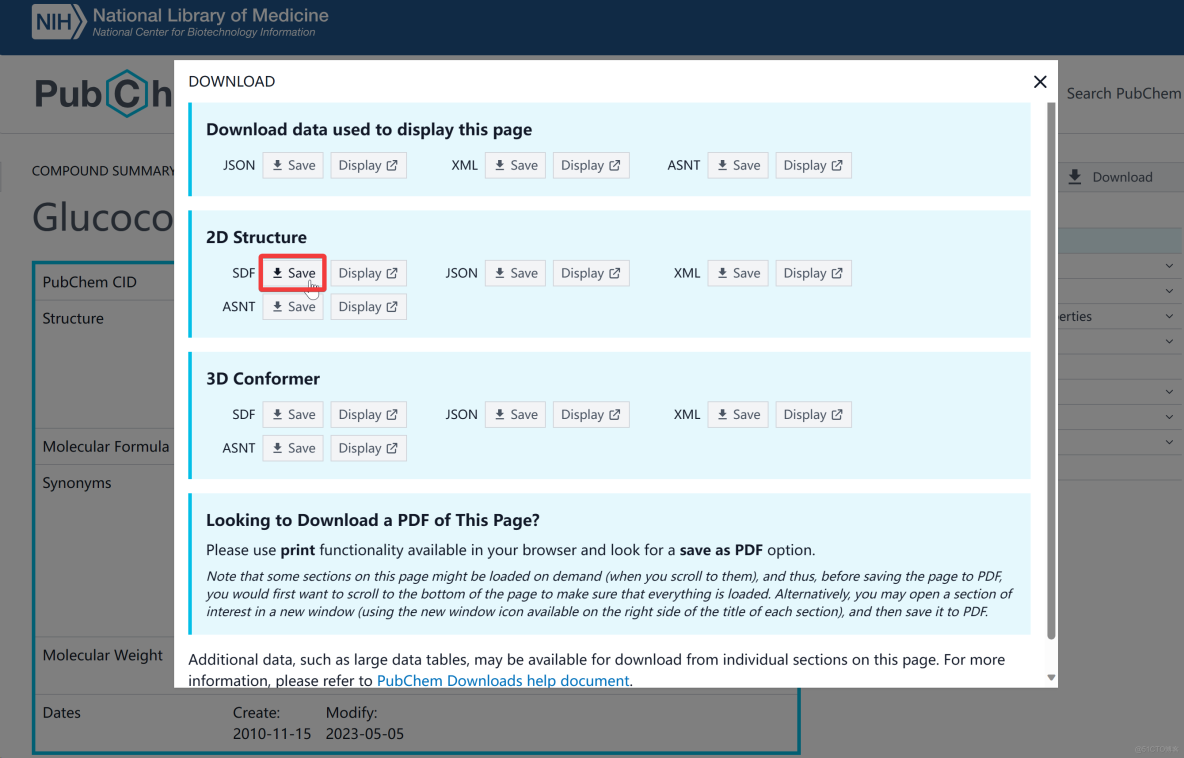Image resolution: width=1184 pixels, height=758 pixels.
Task: Select the COMPOUND SUMMARY label
Action: click(x=103, y=170)
